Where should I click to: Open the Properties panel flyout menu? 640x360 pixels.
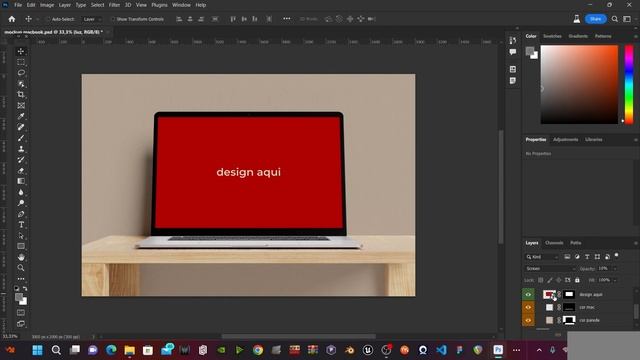(636, 140)
